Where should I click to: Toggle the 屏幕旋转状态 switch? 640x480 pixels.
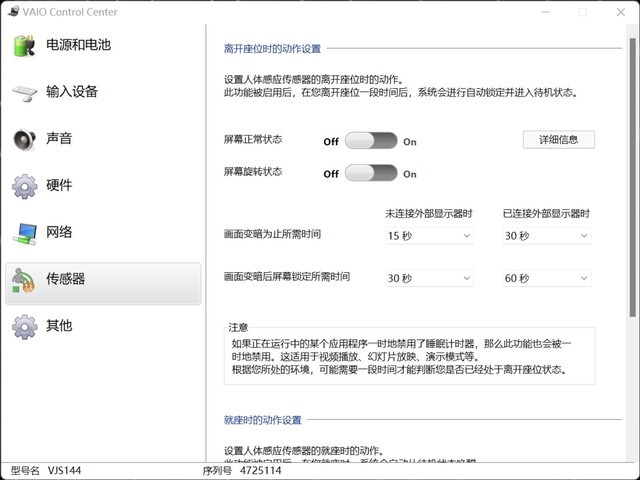371,173
